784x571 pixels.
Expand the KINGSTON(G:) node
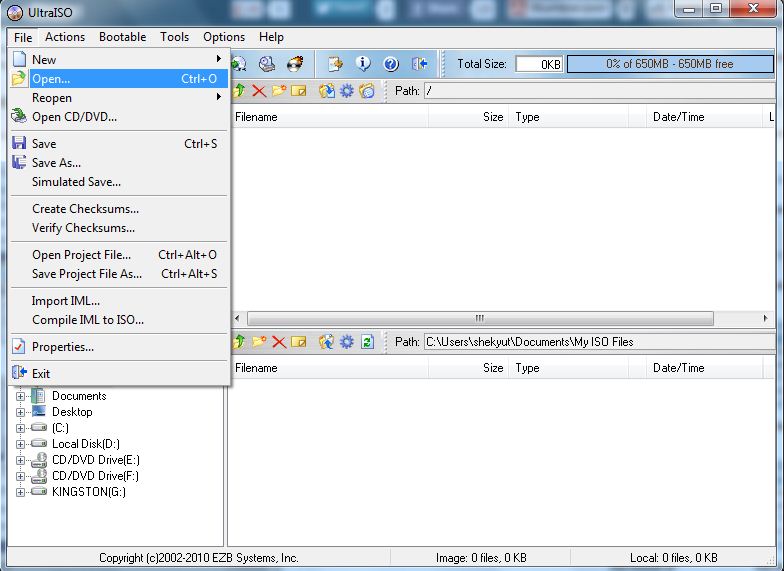(20, 492)
